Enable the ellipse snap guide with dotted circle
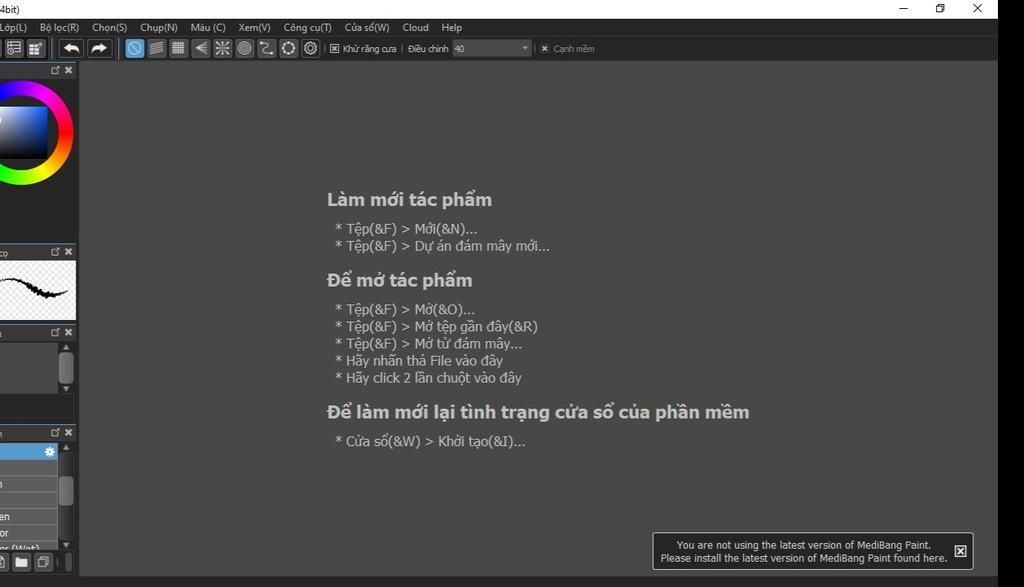The width and height of the screenshot is (1024, 587). (x=289, y=48)
